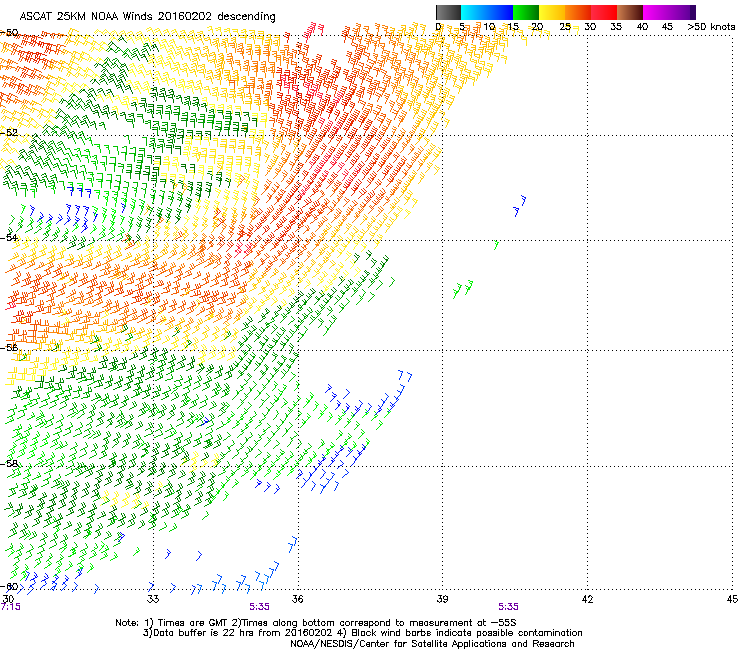Click the '5:35' time label near longitude 36
The width and height of the screenshot is (740, 650).
[260, 607]
